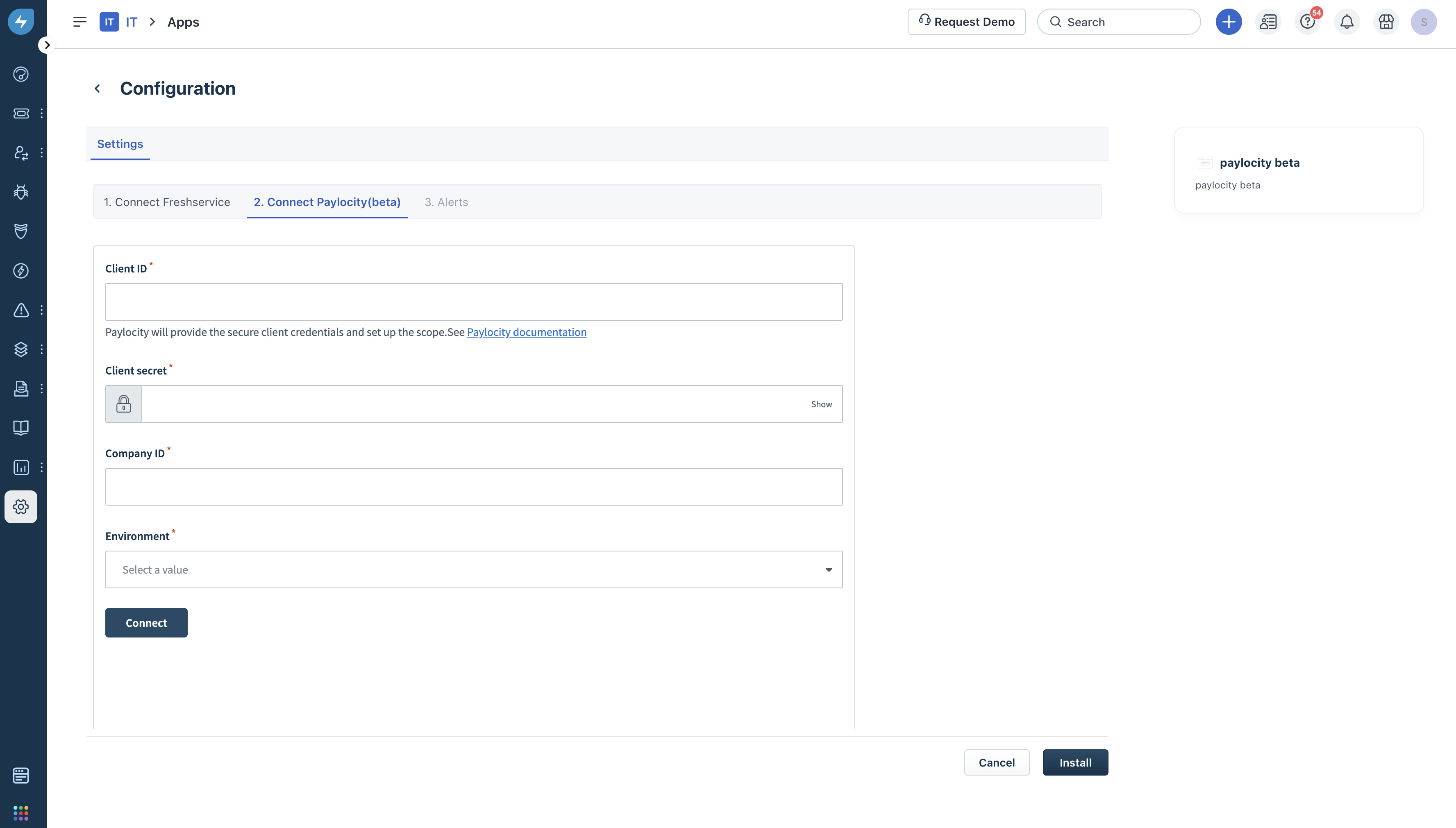Expand the sidebar with the arrow toggle
The image size is (1456, 828).
[x=47, y=45]
